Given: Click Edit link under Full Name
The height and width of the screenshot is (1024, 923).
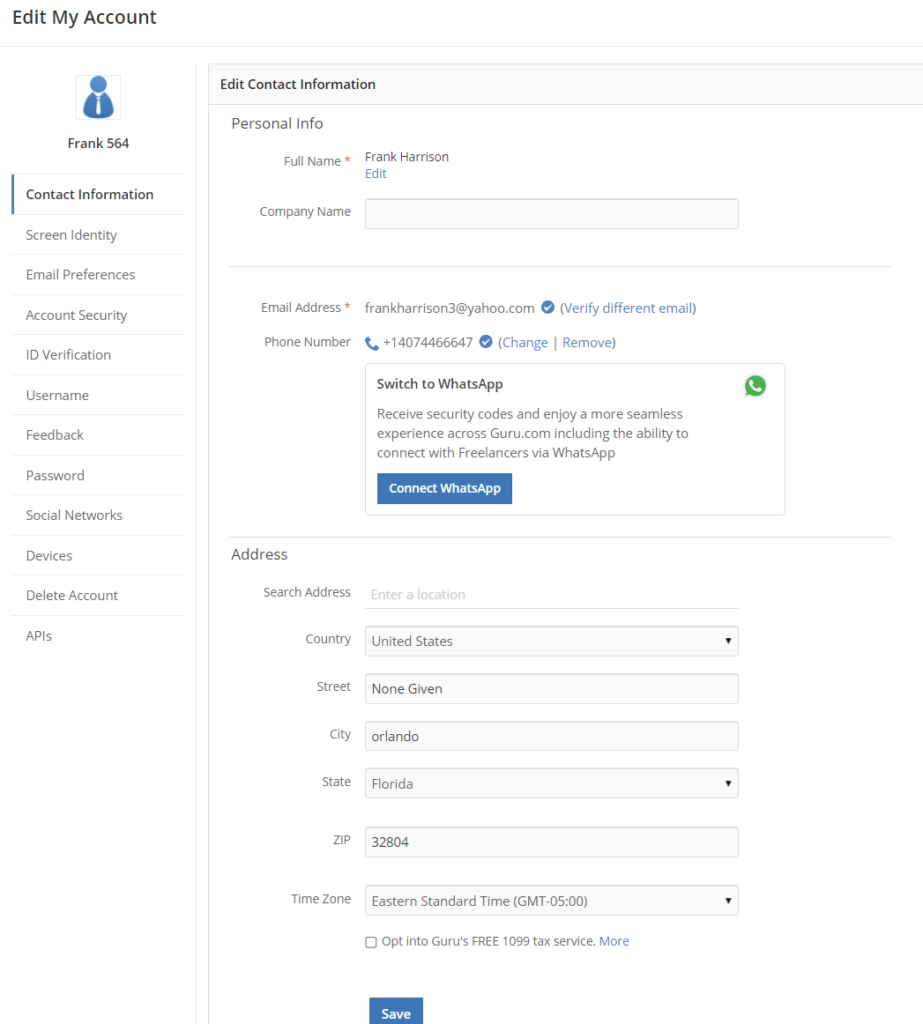Looking at the screenshot, I should click(x=375, y=174).
